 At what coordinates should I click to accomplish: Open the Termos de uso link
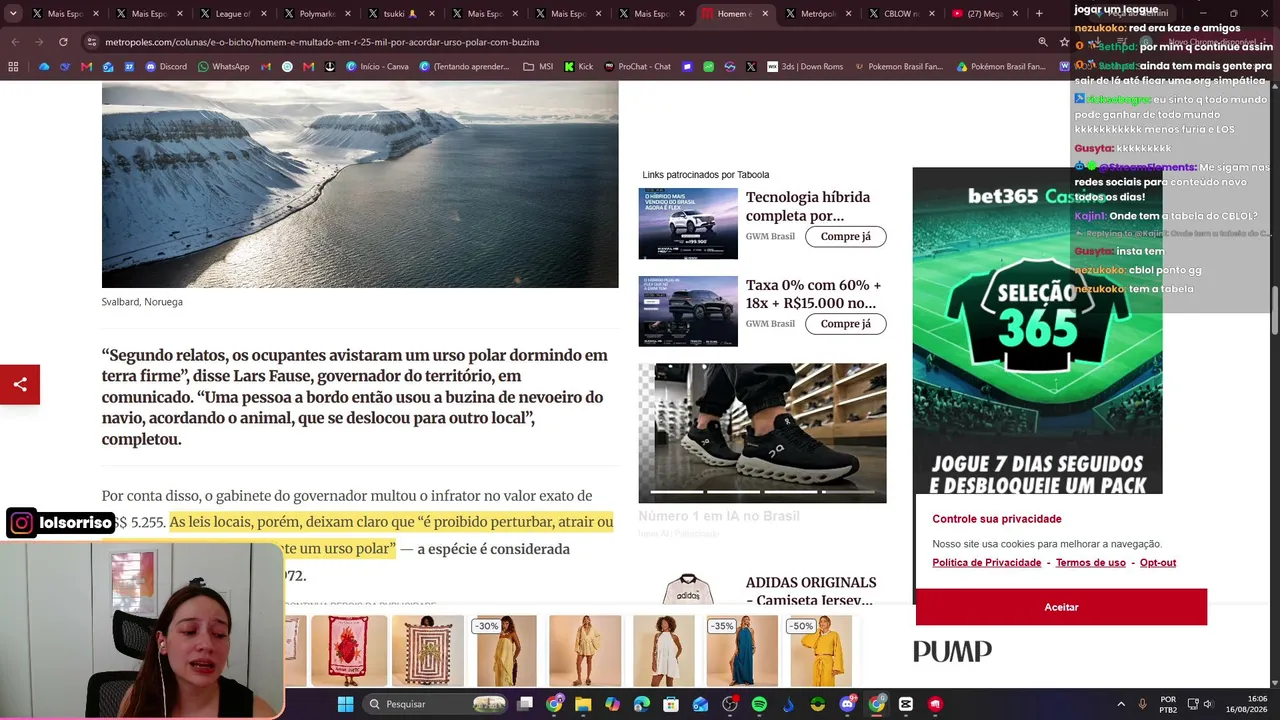click(x=1091, y=563)
